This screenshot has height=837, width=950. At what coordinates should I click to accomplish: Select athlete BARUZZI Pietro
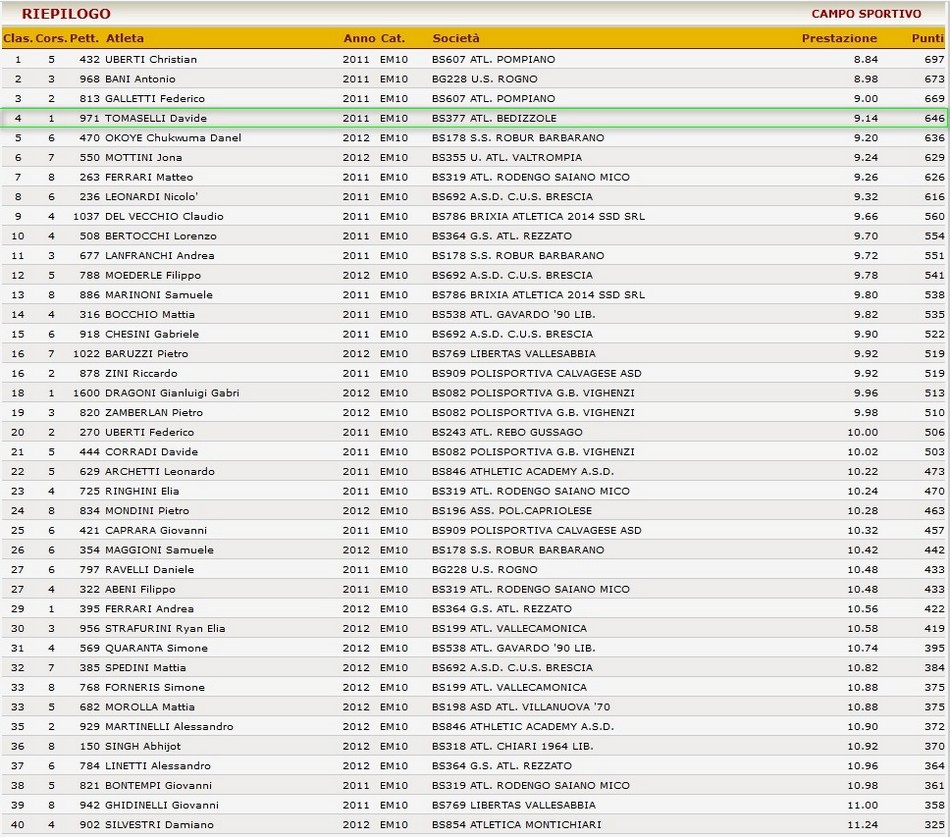[147, 353]
